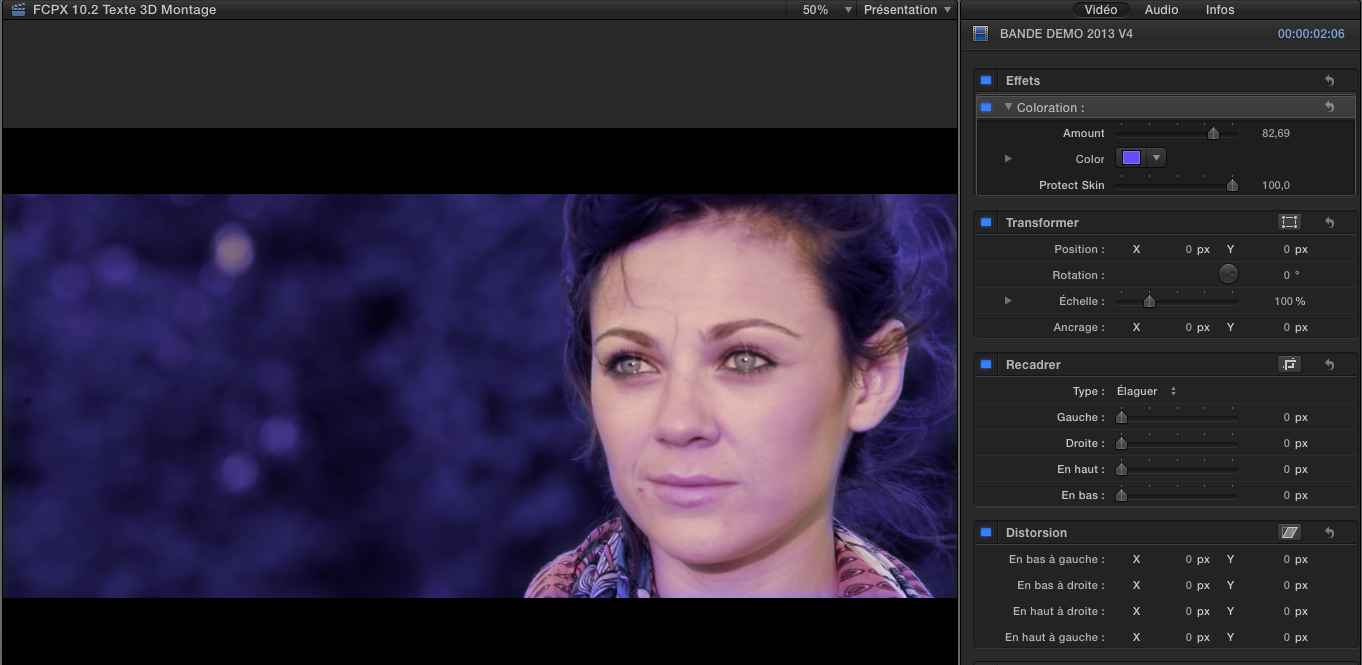The width and height of the screenshot is (1362, 665).
Task: Switch to the Audio inspector tab
Action: pyautogui.click(x=1161, y=10)
